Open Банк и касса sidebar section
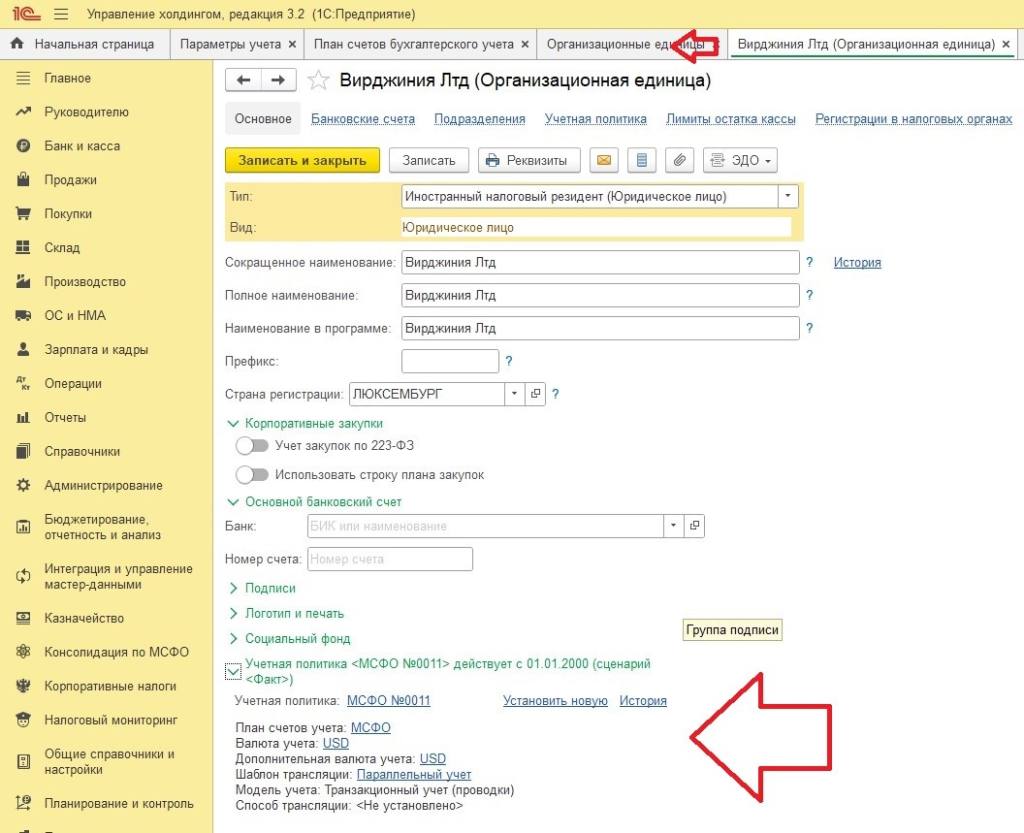The width and height of the screenshot is (1024, 833). click(82, 146)
